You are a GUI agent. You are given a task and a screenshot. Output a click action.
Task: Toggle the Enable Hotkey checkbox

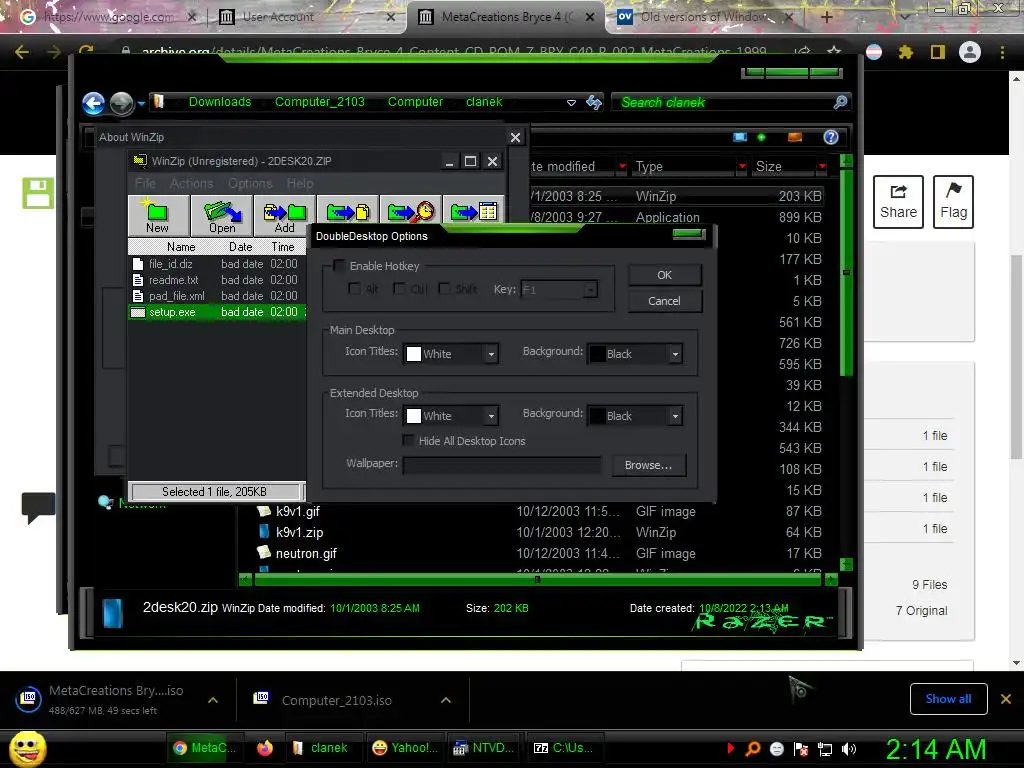[x=339, y=266]
